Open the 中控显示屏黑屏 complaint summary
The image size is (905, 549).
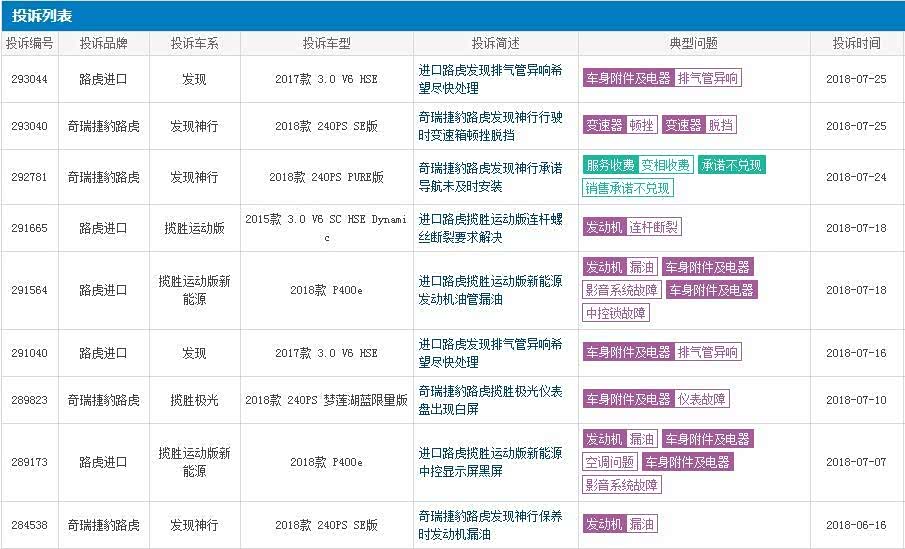coord(489,462)
